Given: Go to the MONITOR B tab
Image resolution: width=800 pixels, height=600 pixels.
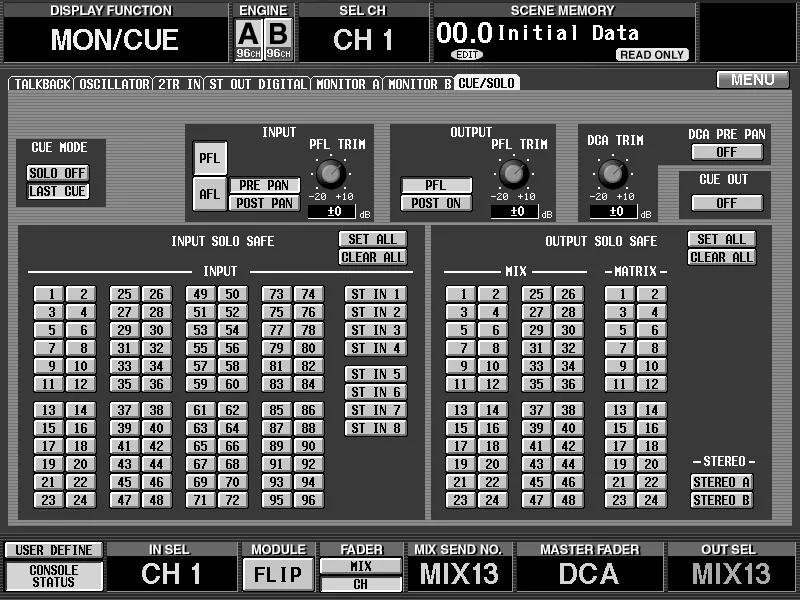Looking at the screenshot, I should coord(419,84).
